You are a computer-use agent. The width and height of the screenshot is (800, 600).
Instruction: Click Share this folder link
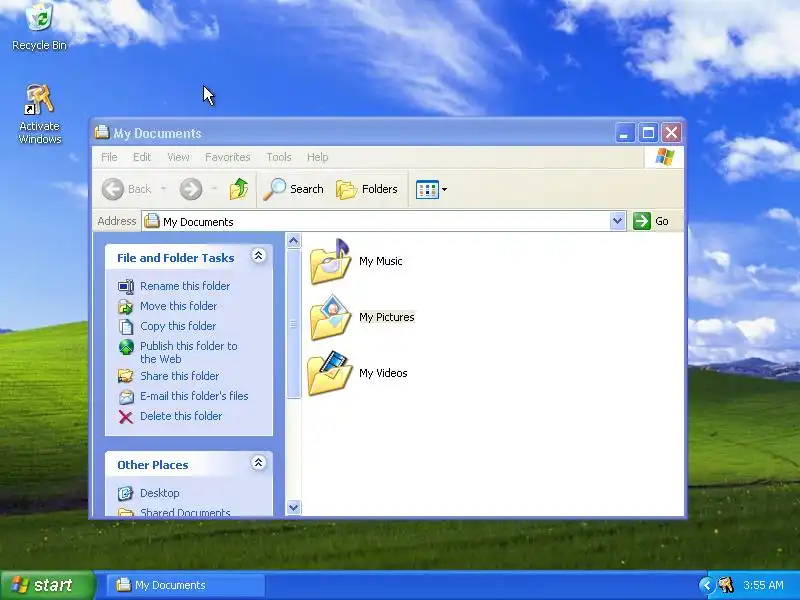(x=180, y=376)
